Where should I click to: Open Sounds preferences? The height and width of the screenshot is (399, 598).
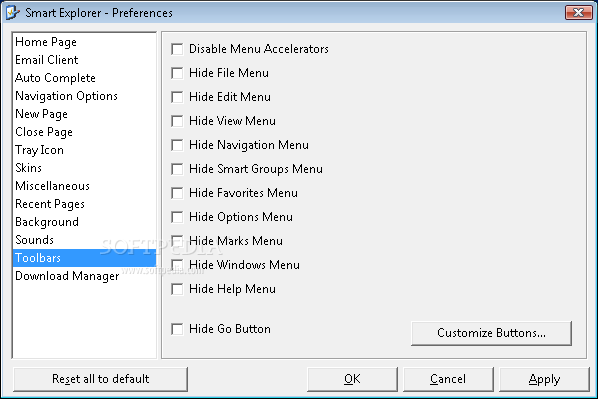pos(84,240)
